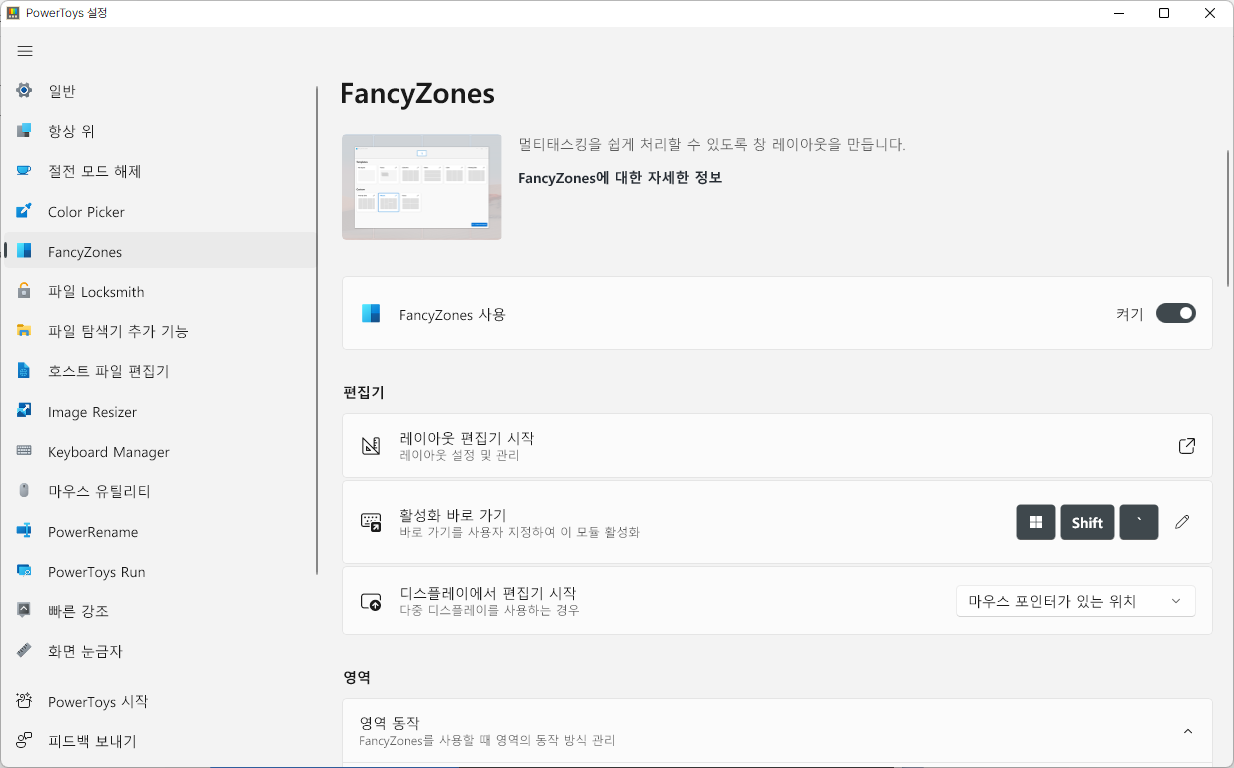Screen dimensions: 1234x768
Task: Click the 레이아웃 편집기 시작 ruler icon
Action: pyautogui.click(x=371, y=446)
